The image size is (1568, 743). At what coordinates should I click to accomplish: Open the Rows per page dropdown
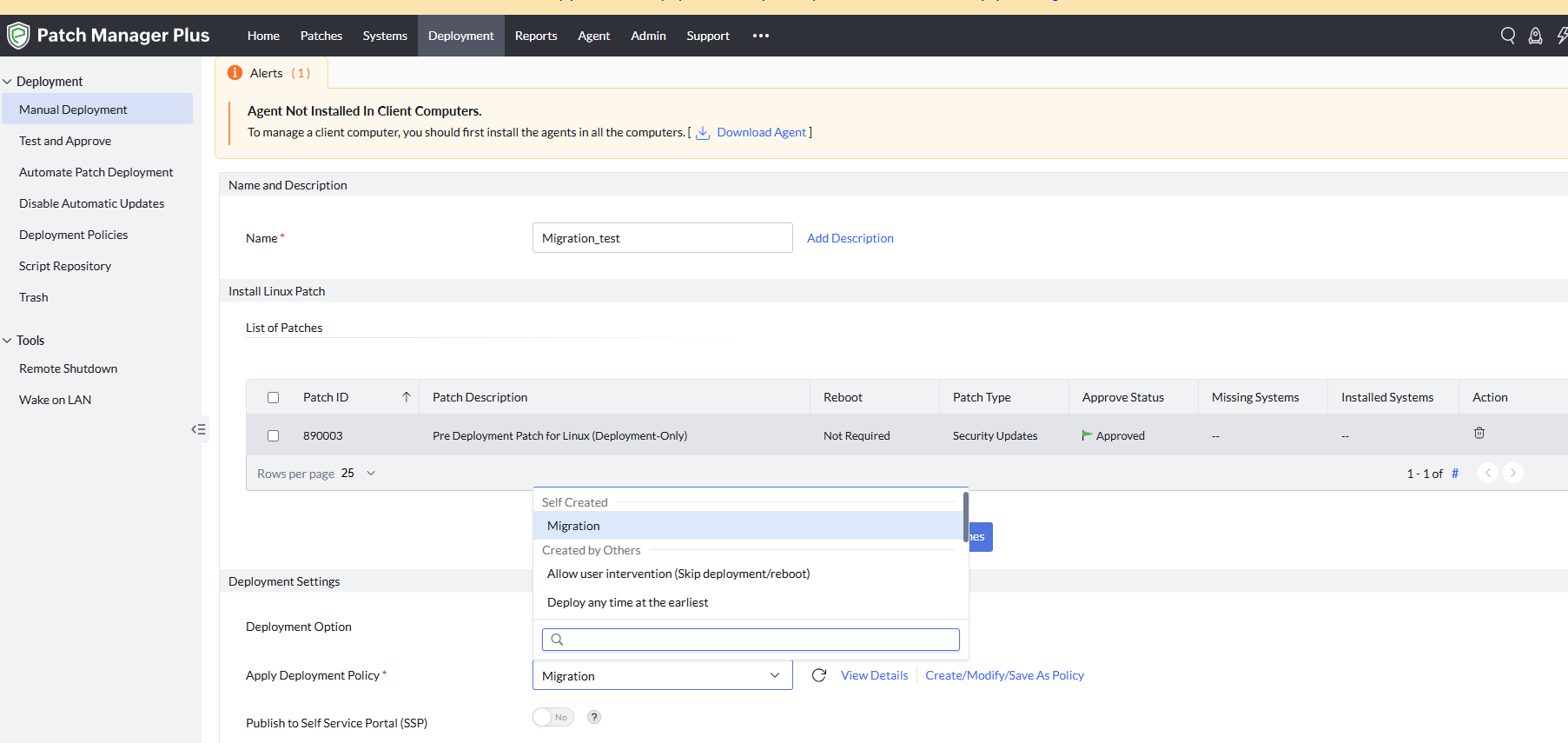[x=359, y=474]
